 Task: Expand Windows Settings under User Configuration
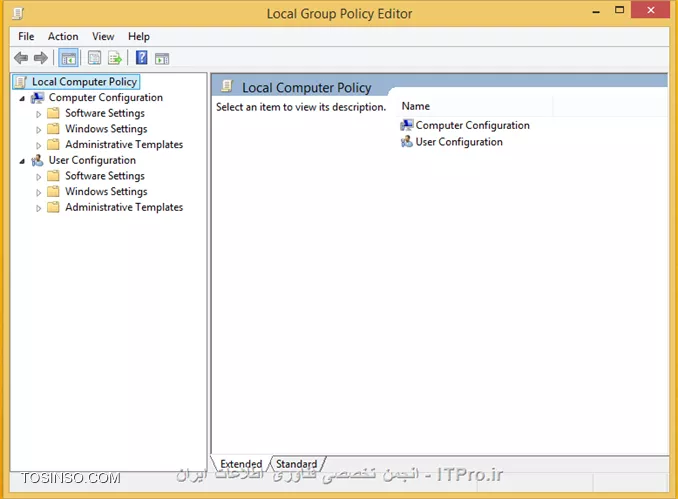(38, 192)
